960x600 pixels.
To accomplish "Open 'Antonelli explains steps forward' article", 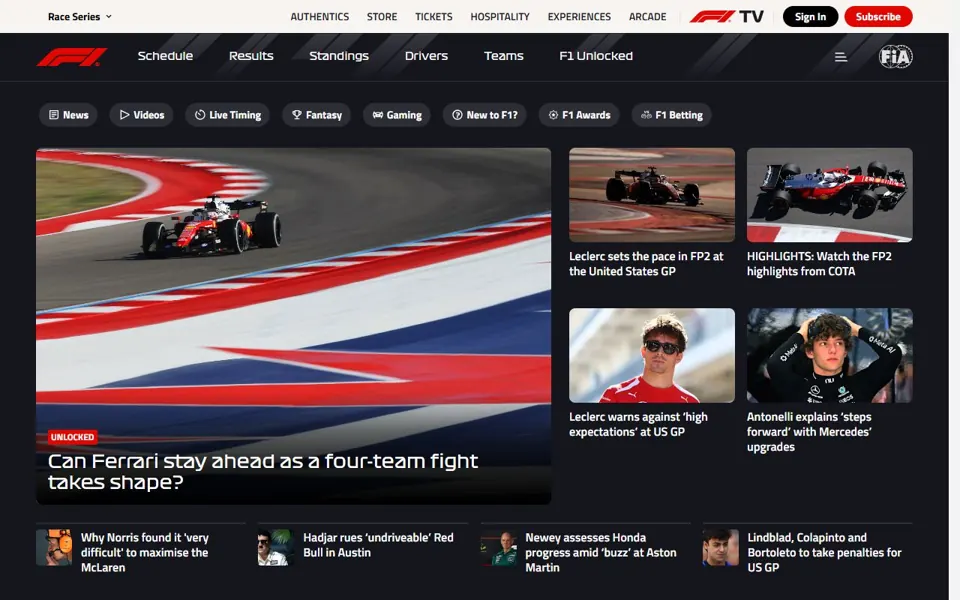I will 809,432.
